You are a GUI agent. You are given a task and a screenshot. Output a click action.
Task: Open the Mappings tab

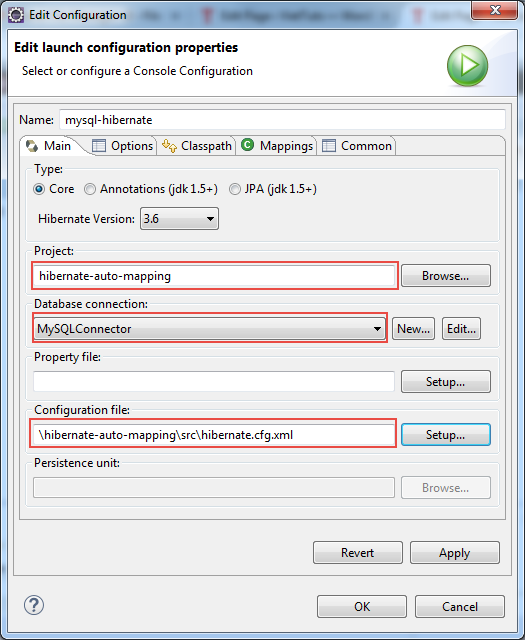[277, 146]
